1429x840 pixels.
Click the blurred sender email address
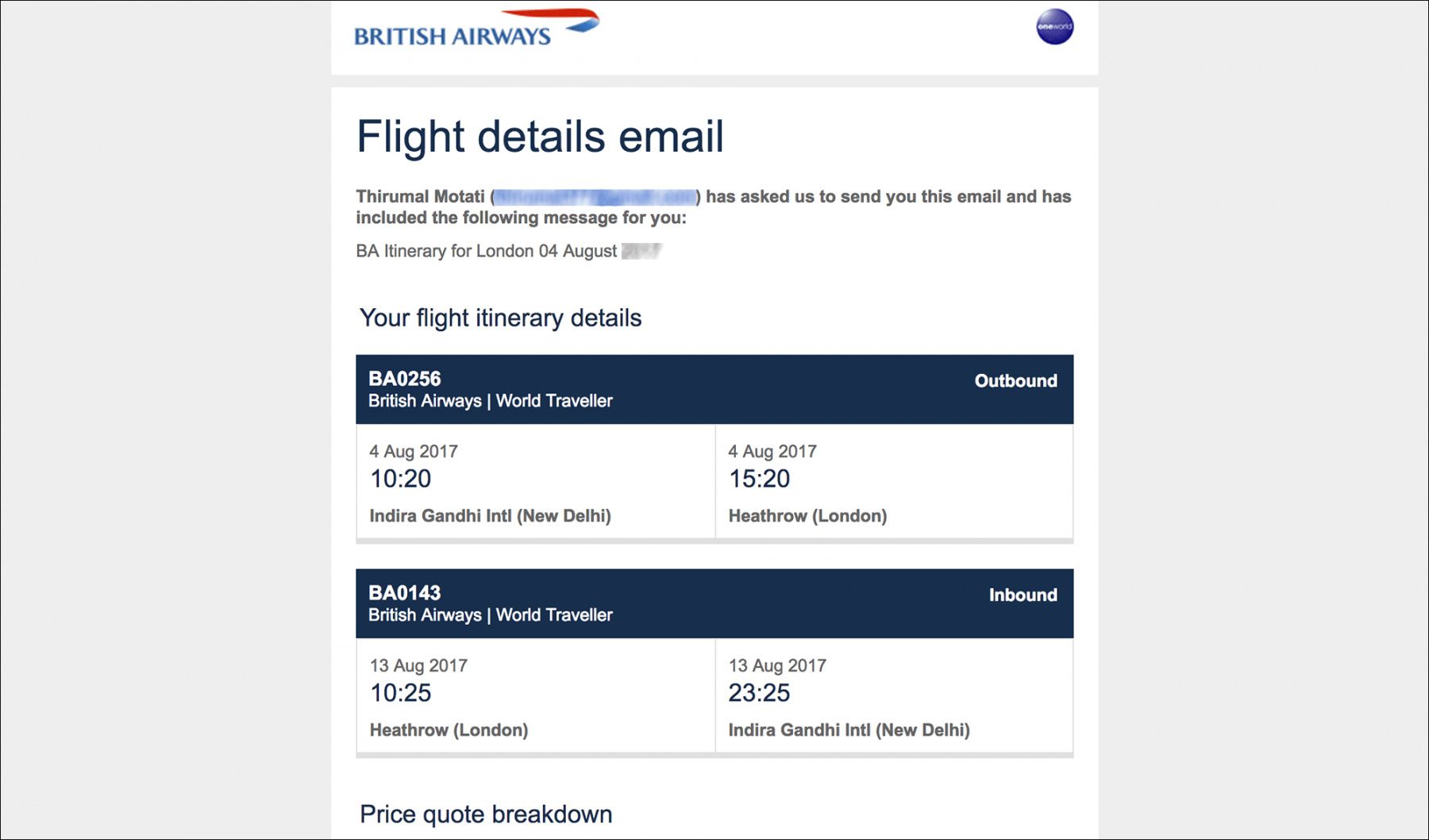click(595, 197)
